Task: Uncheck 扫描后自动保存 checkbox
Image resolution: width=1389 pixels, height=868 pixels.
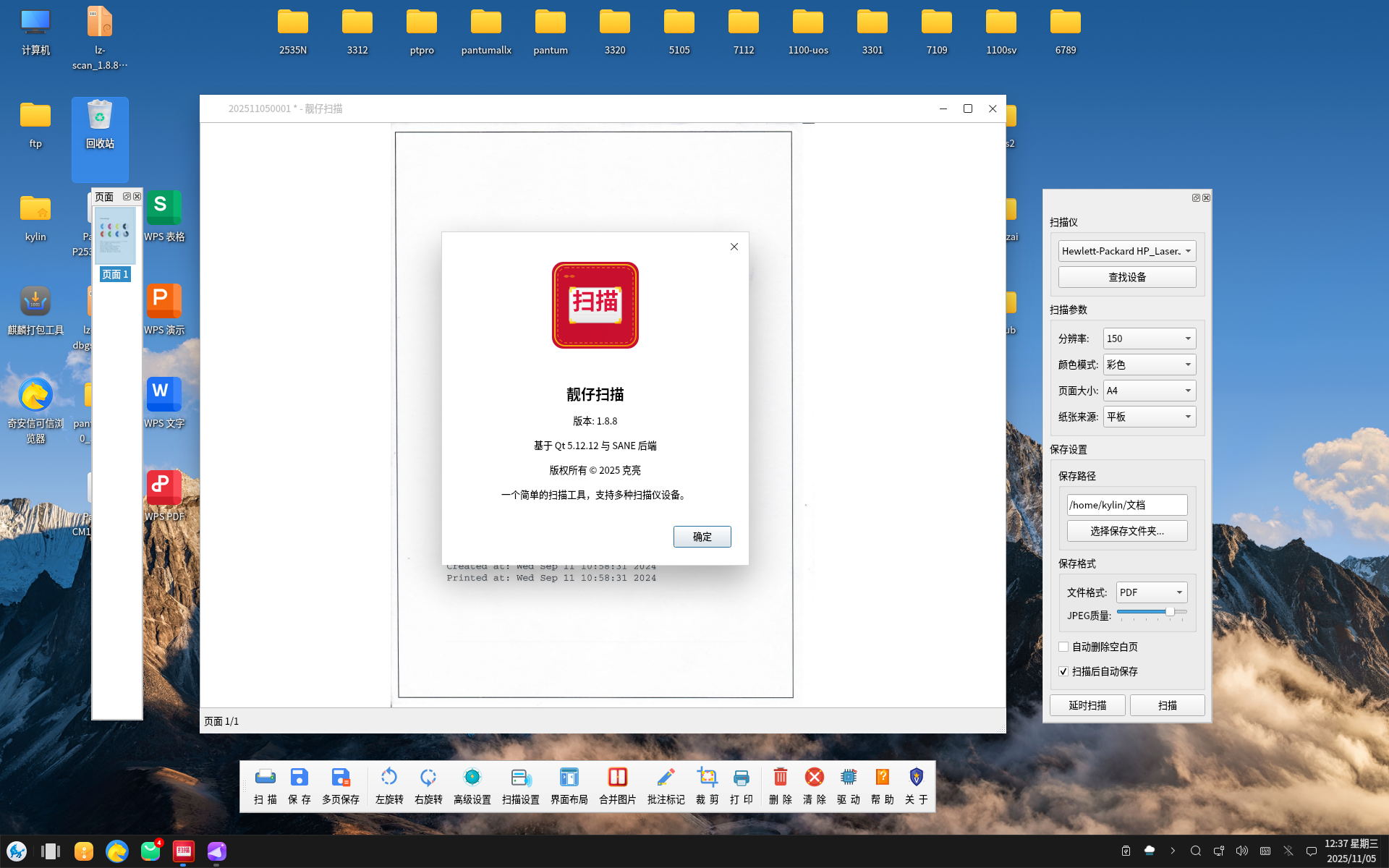Action: (1063, 671)
